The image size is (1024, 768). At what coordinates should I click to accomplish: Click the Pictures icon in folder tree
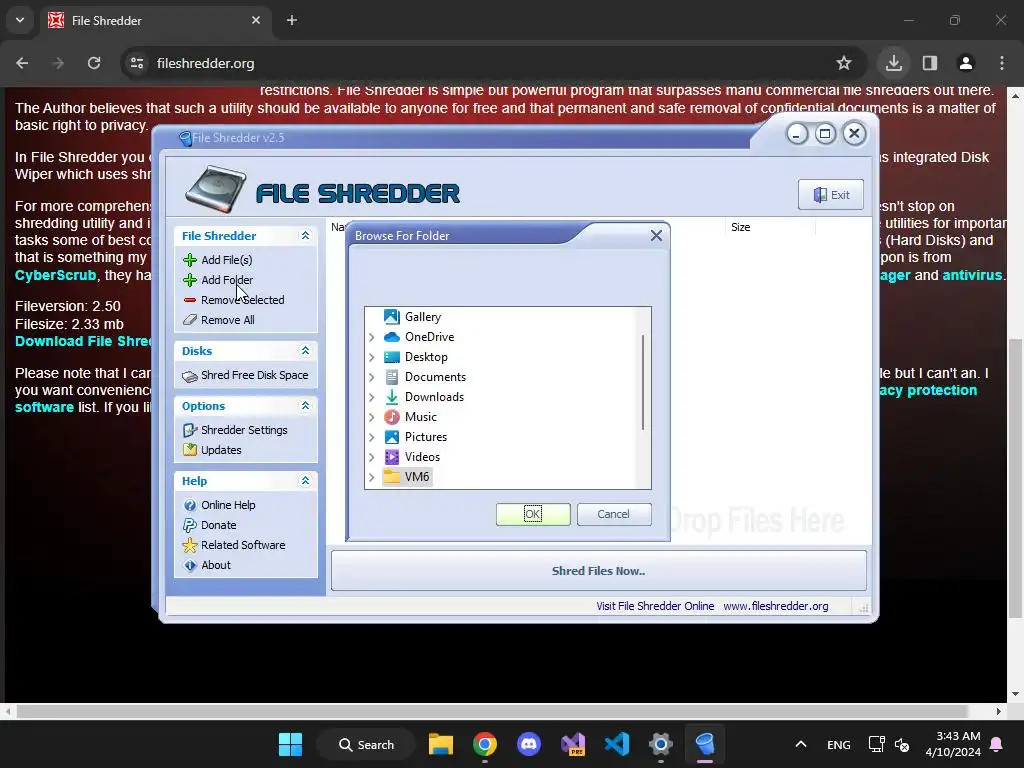[x=392, y=437]
